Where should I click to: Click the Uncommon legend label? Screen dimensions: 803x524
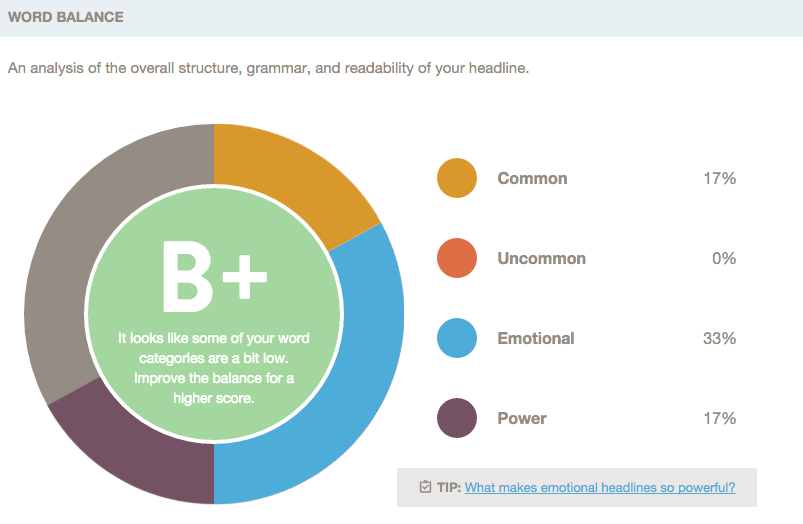coord(541,258)
